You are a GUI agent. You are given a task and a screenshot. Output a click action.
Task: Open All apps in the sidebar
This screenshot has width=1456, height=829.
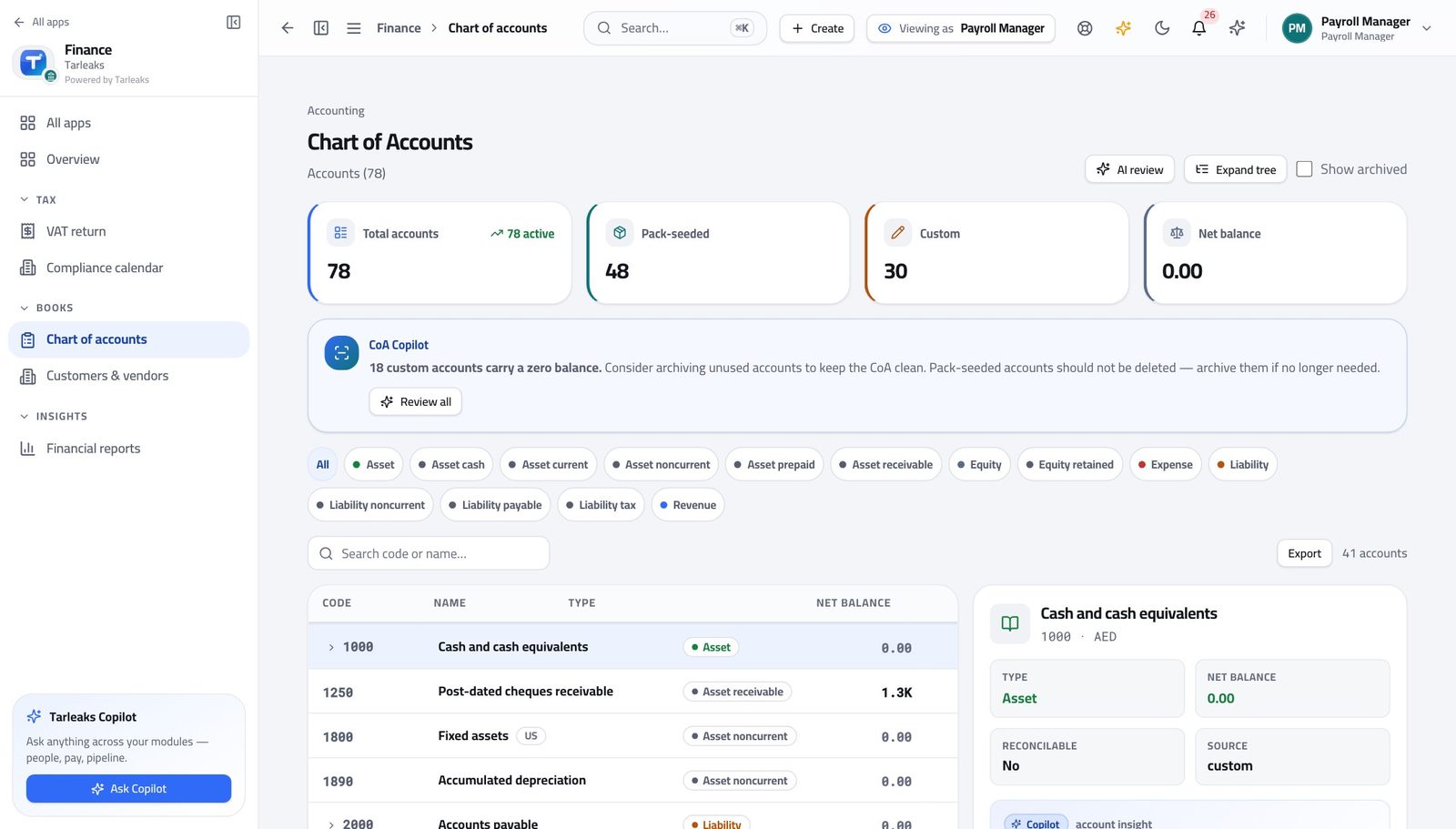(128, 123)
